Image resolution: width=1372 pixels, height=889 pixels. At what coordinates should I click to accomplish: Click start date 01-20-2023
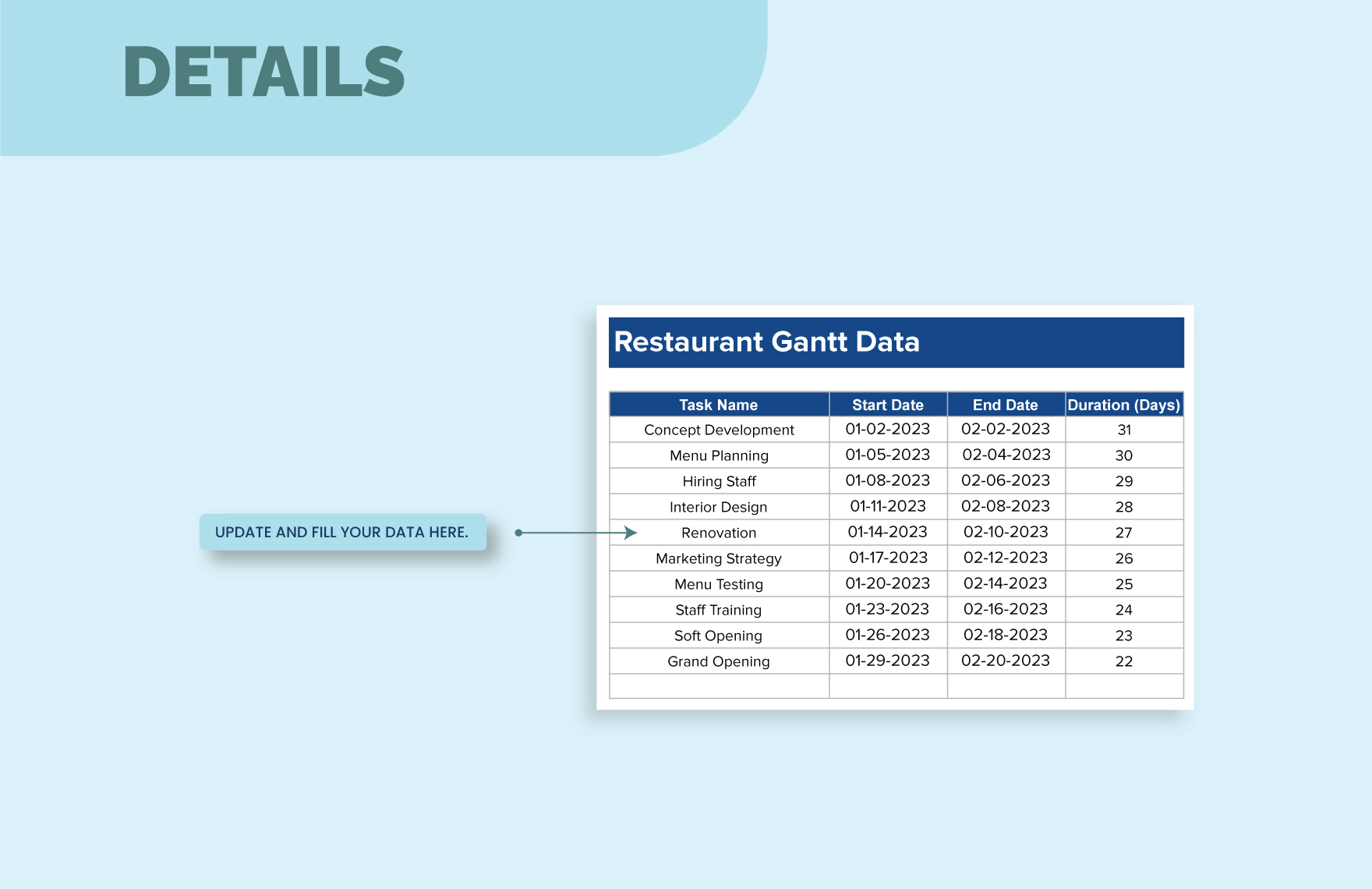(888, 583)
